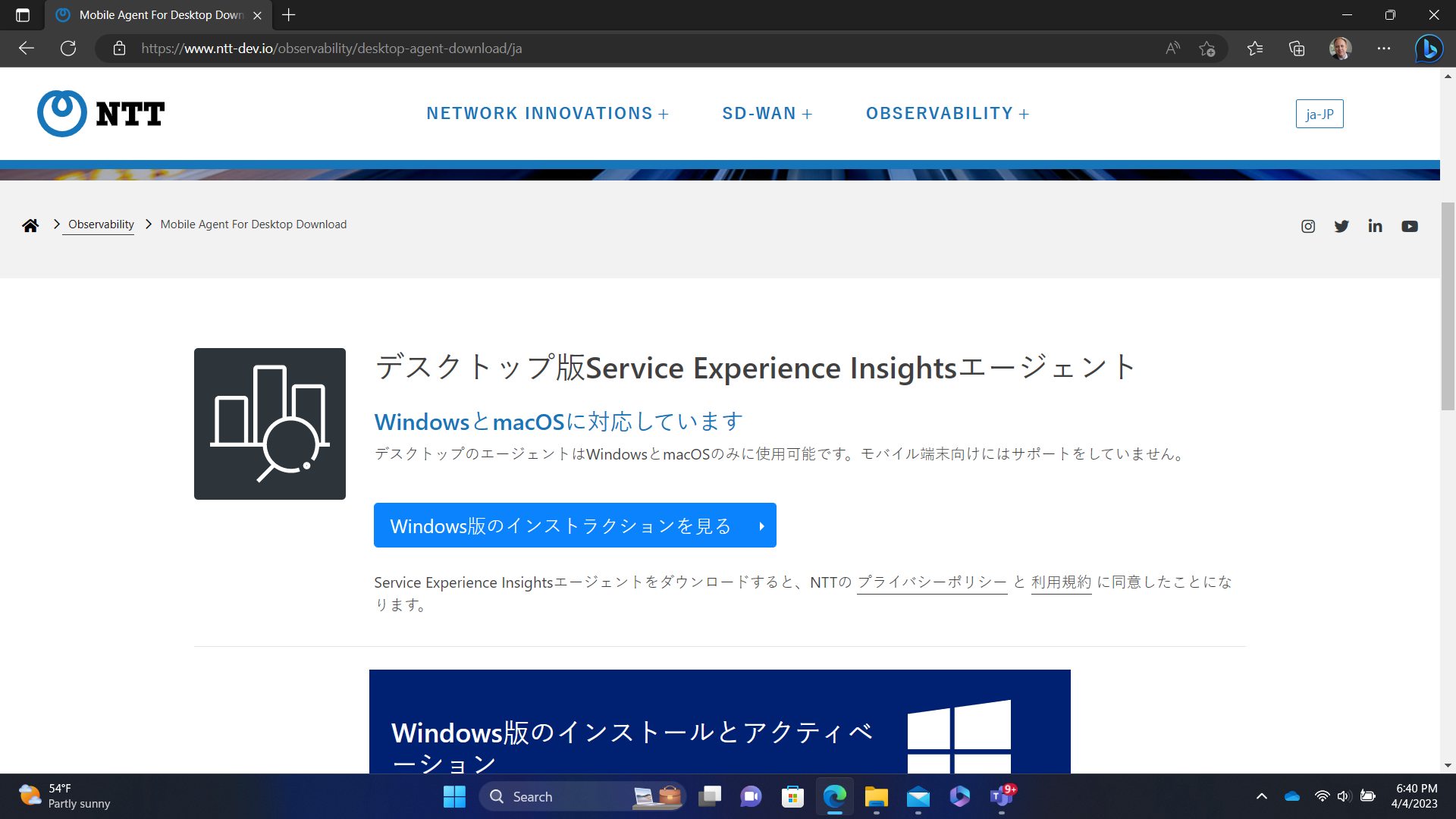Viewport: 1456px width, 819px height.
Task: Open clock and date 6:40 PM
Action: coord(1415,796)
